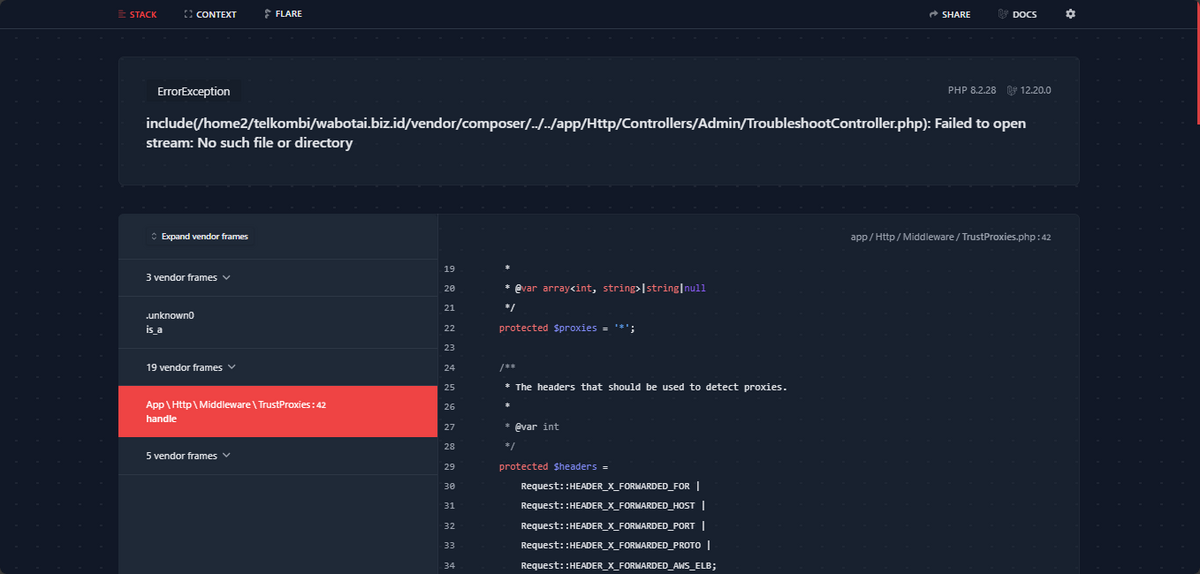The width and height of the screenshot is (1200, 574).
Task: Click the Laravel 12.20.0 version icon
Action: pos(1012,91)
